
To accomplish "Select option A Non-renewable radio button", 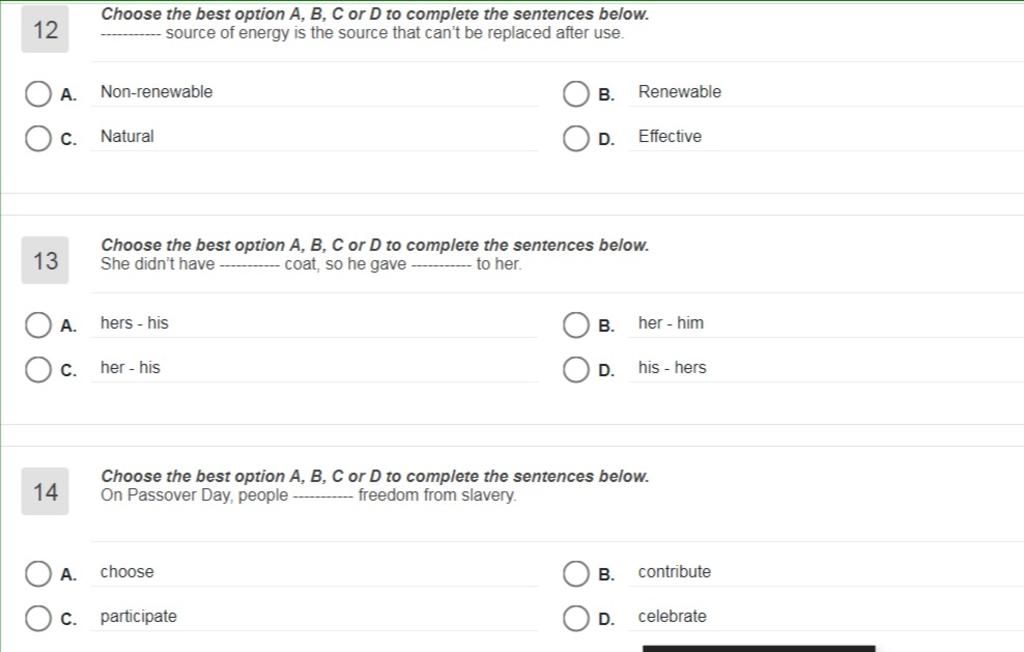I will tap(38, 94).
